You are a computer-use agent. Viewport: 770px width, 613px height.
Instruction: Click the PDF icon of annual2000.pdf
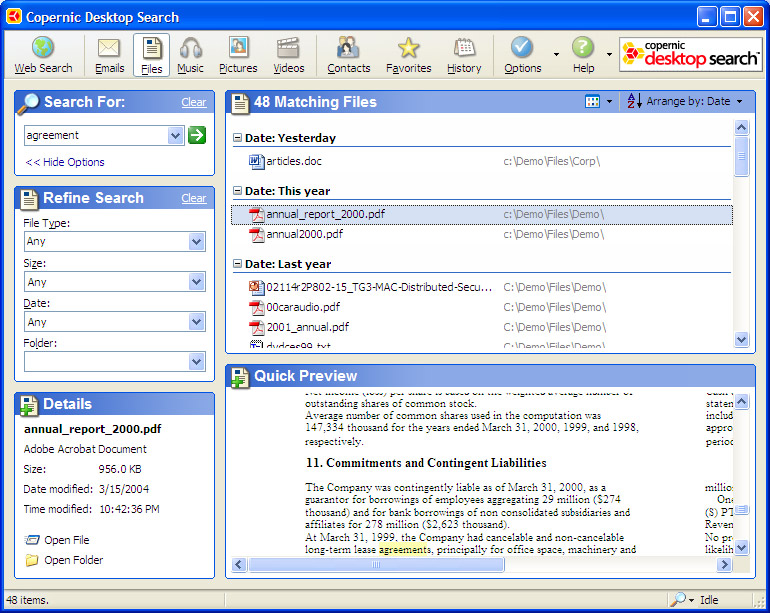point(256,234)
